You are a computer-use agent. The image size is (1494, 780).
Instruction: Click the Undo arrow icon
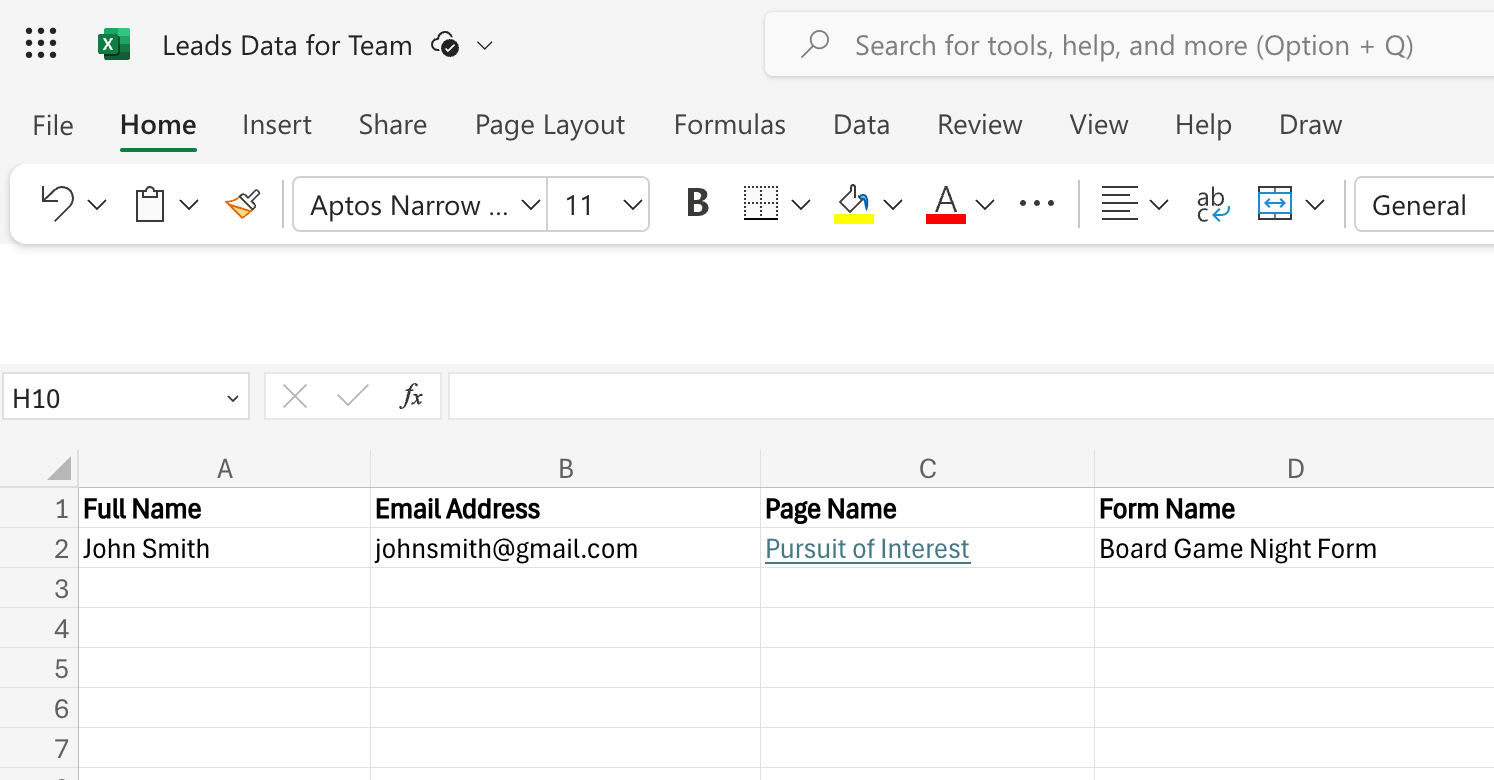coord(57,204)
